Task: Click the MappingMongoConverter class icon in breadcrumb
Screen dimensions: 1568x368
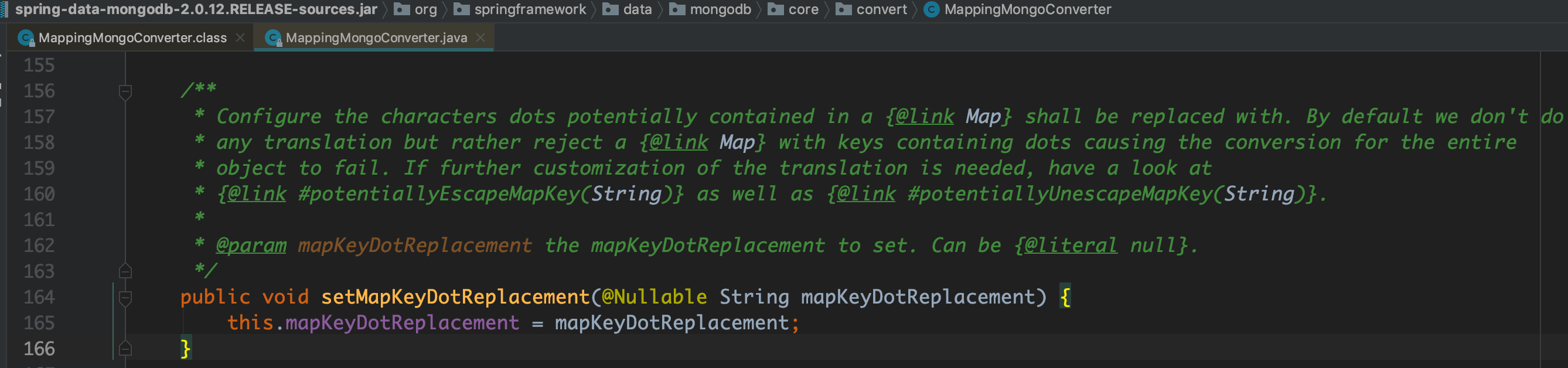Action: point(931,9)
